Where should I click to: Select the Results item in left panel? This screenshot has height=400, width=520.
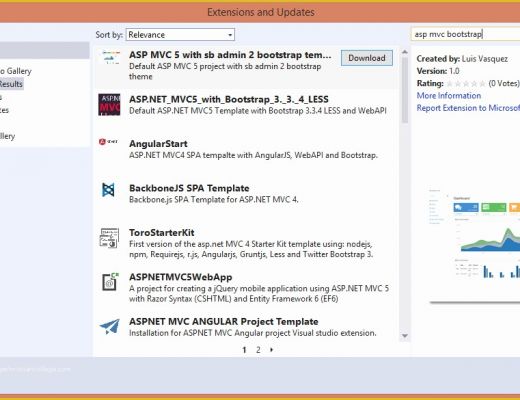(11, 84)
